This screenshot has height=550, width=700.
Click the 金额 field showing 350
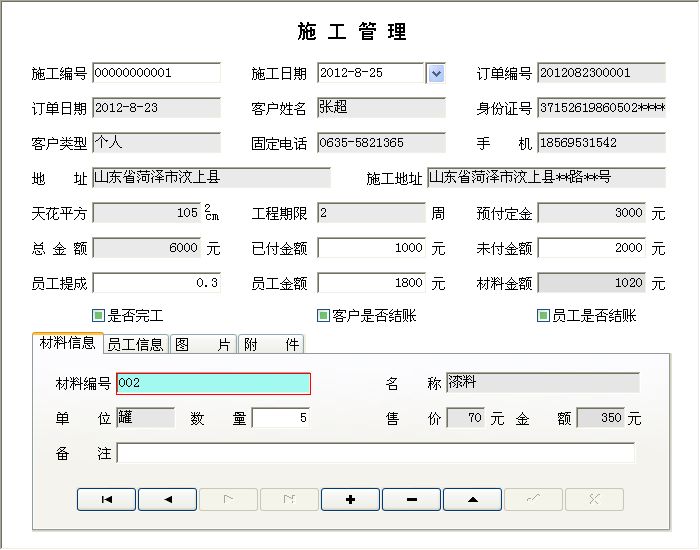600,418
